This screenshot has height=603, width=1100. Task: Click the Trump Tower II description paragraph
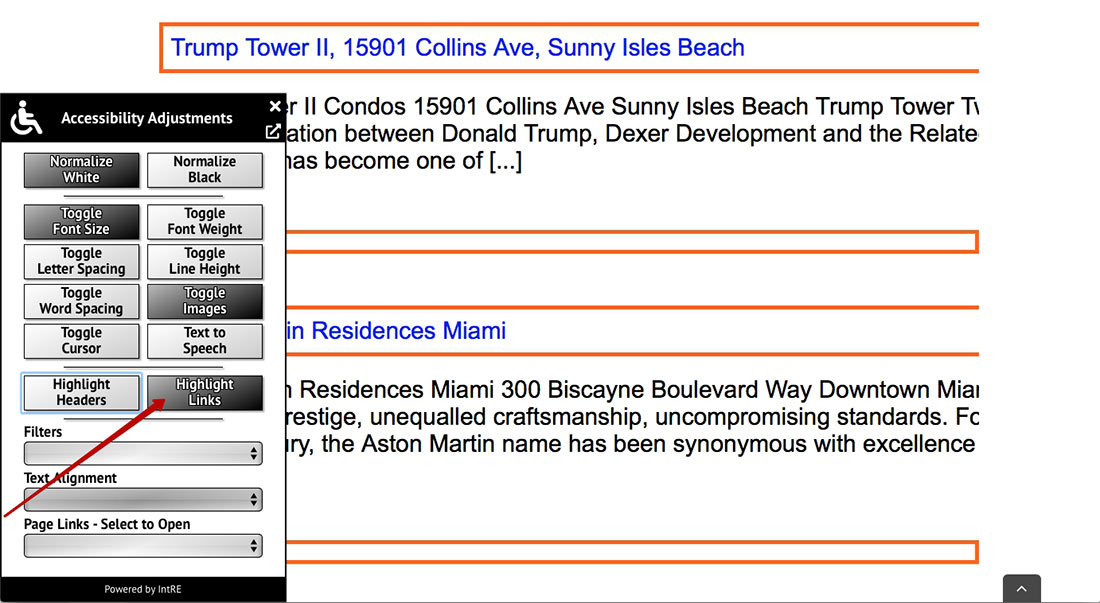pyautogui.click(x=632, y=134)
